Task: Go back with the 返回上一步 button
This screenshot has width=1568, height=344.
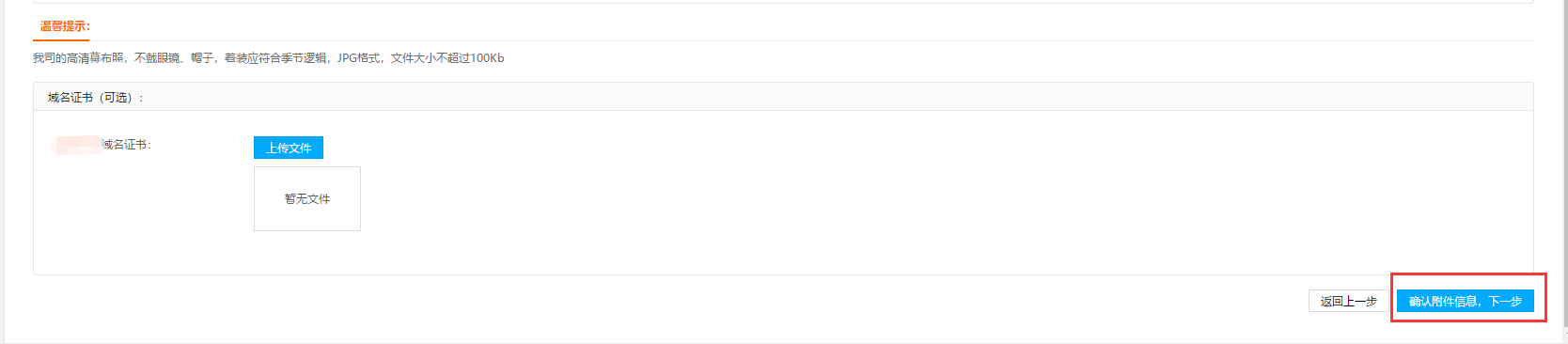Action: click(1348, 301)
